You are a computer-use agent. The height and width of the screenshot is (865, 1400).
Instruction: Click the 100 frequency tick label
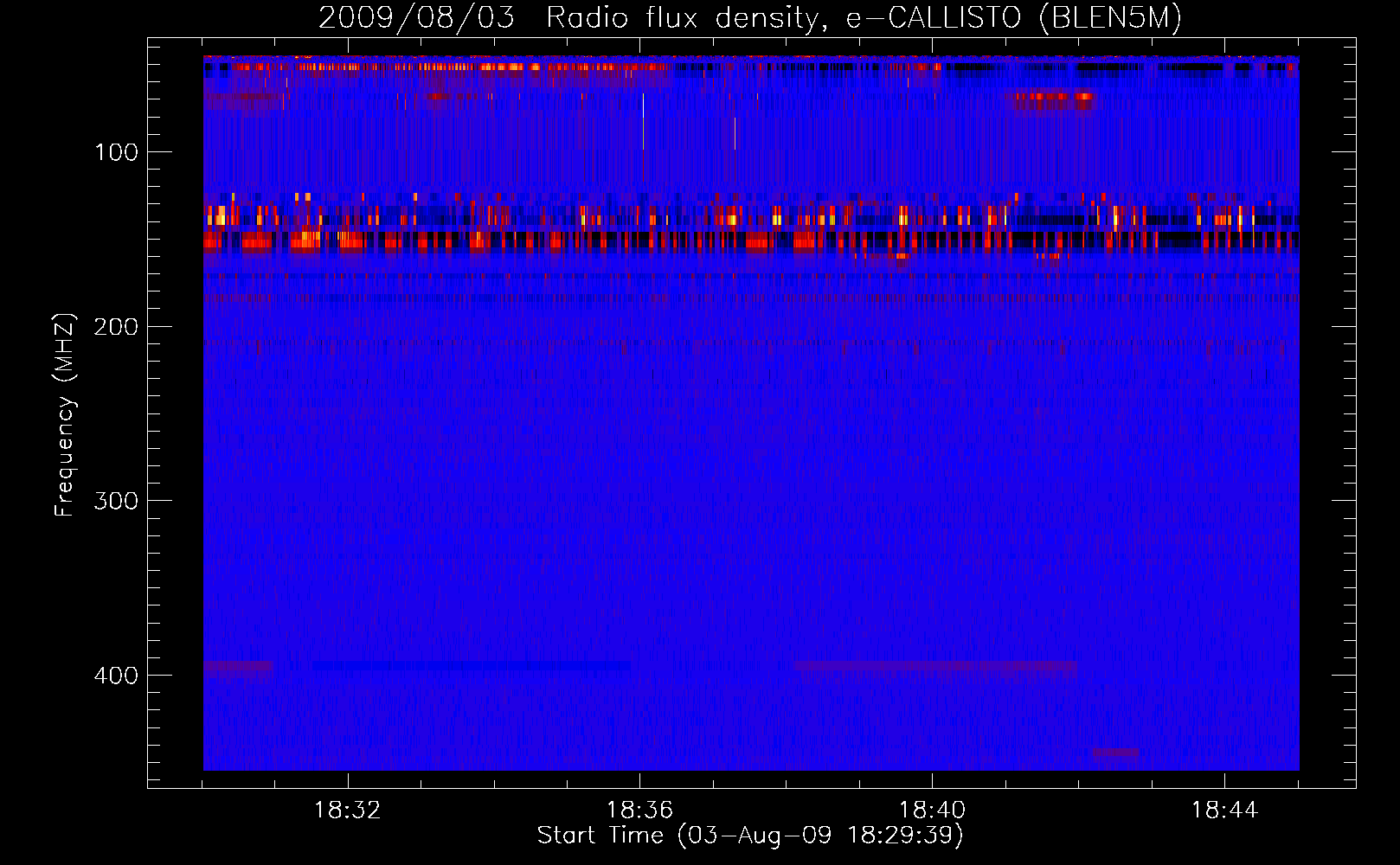116,152
